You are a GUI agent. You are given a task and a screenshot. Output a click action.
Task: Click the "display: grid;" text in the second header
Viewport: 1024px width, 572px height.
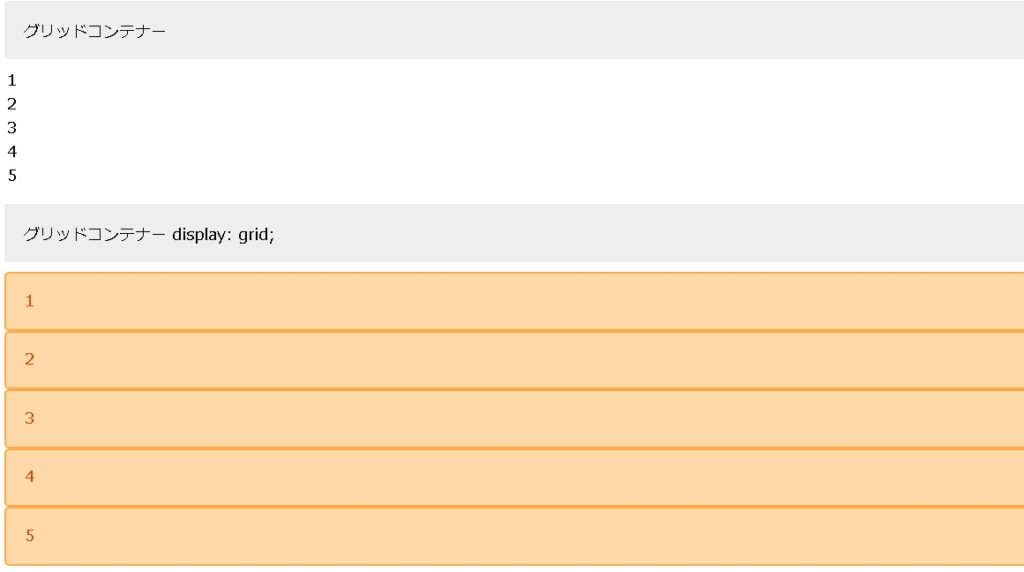click(223, 235)
